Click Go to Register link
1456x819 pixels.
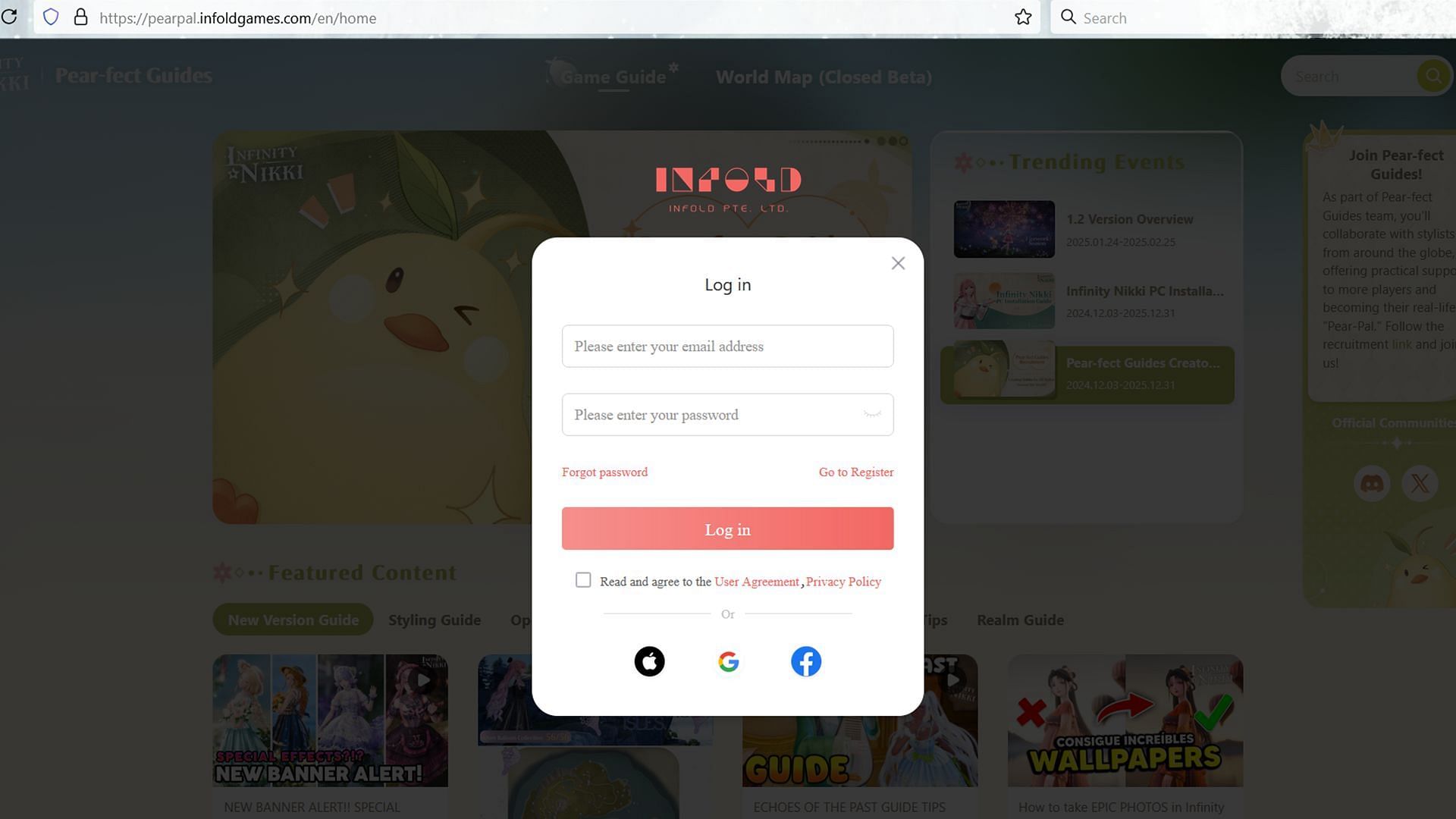(x=855, y=471)
